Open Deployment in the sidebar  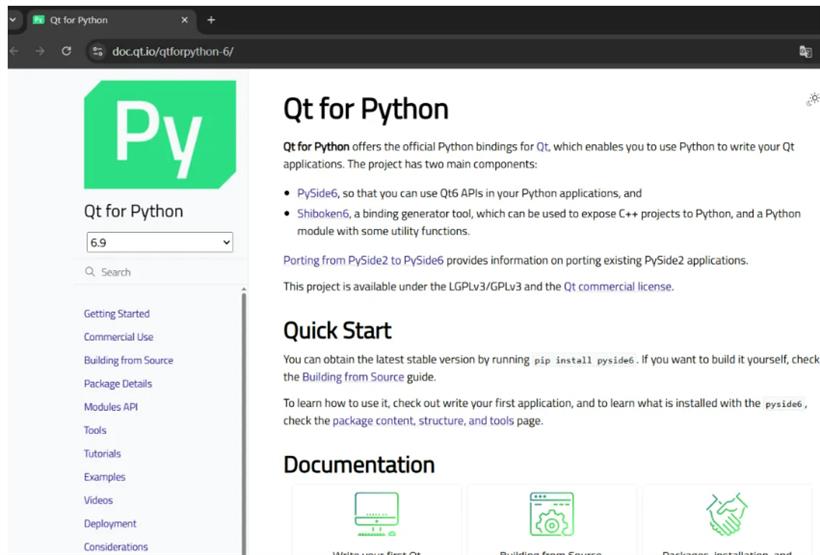110,524
